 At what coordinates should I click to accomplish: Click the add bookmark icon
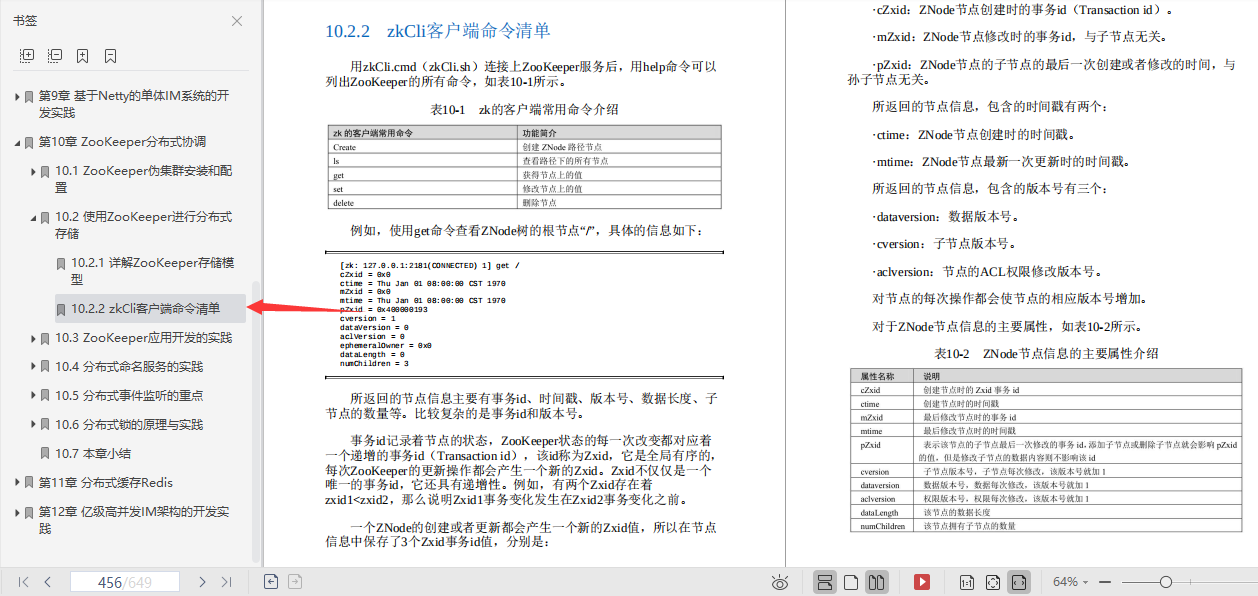pyautogui.click(x=83, y=55)
